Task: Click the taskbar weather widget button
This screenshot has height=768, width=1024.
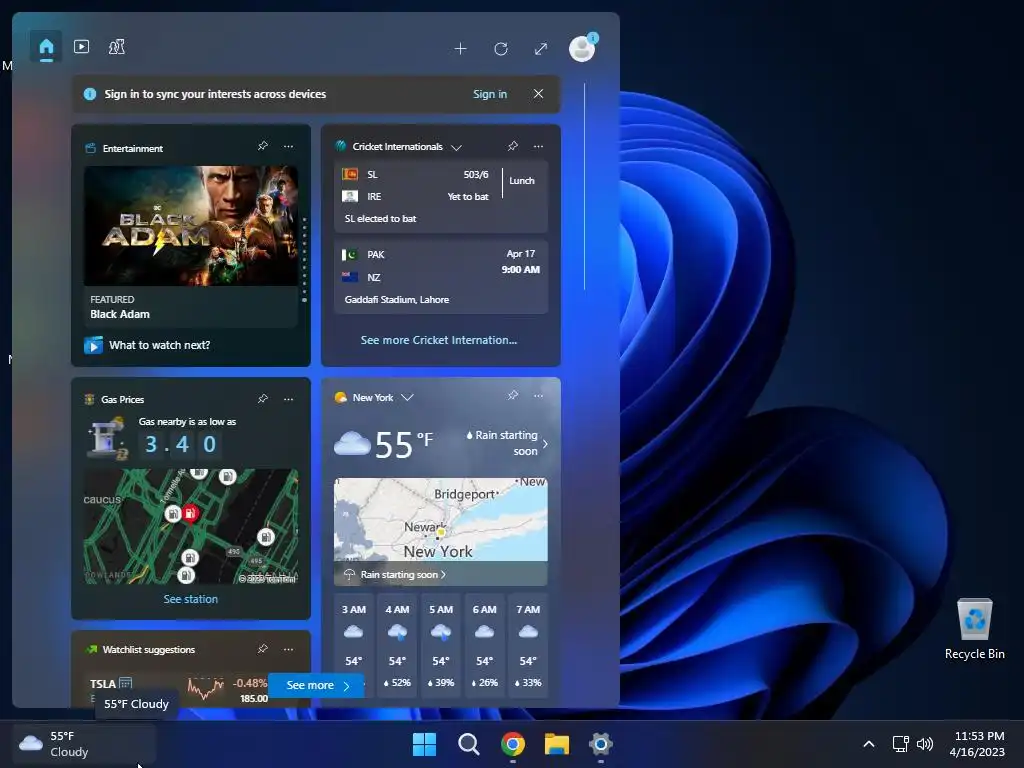Action: pyautogui.click(x=85, y=744)
